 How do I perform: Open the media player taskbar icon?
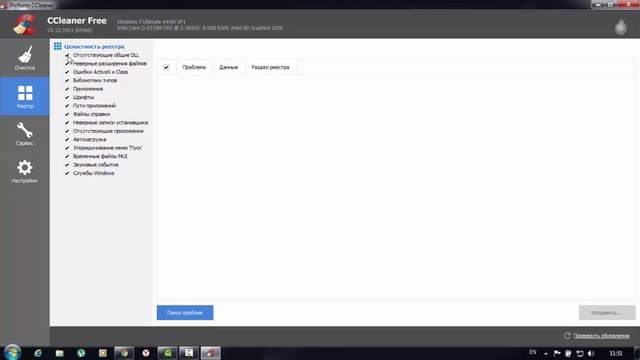(102, 353)
